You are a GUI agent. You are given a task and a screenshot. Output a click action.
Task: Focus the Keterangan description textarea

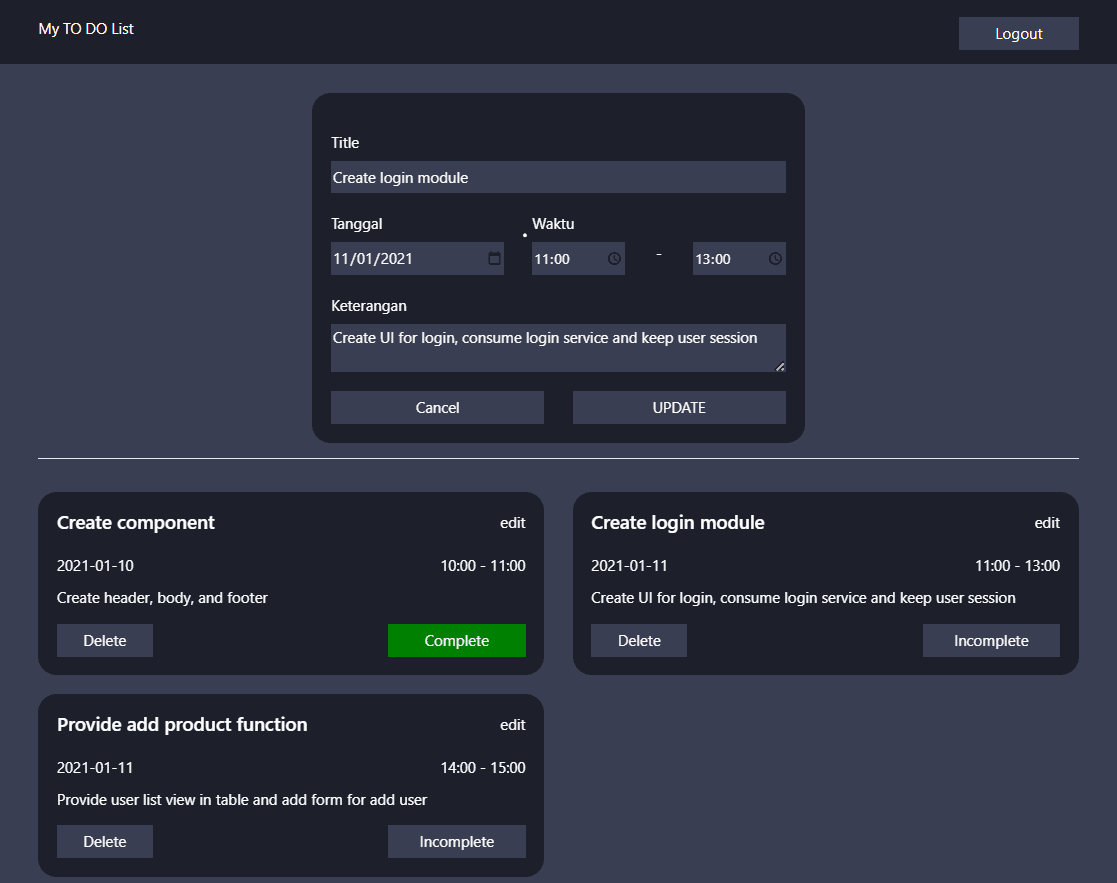tap(558, 348)
